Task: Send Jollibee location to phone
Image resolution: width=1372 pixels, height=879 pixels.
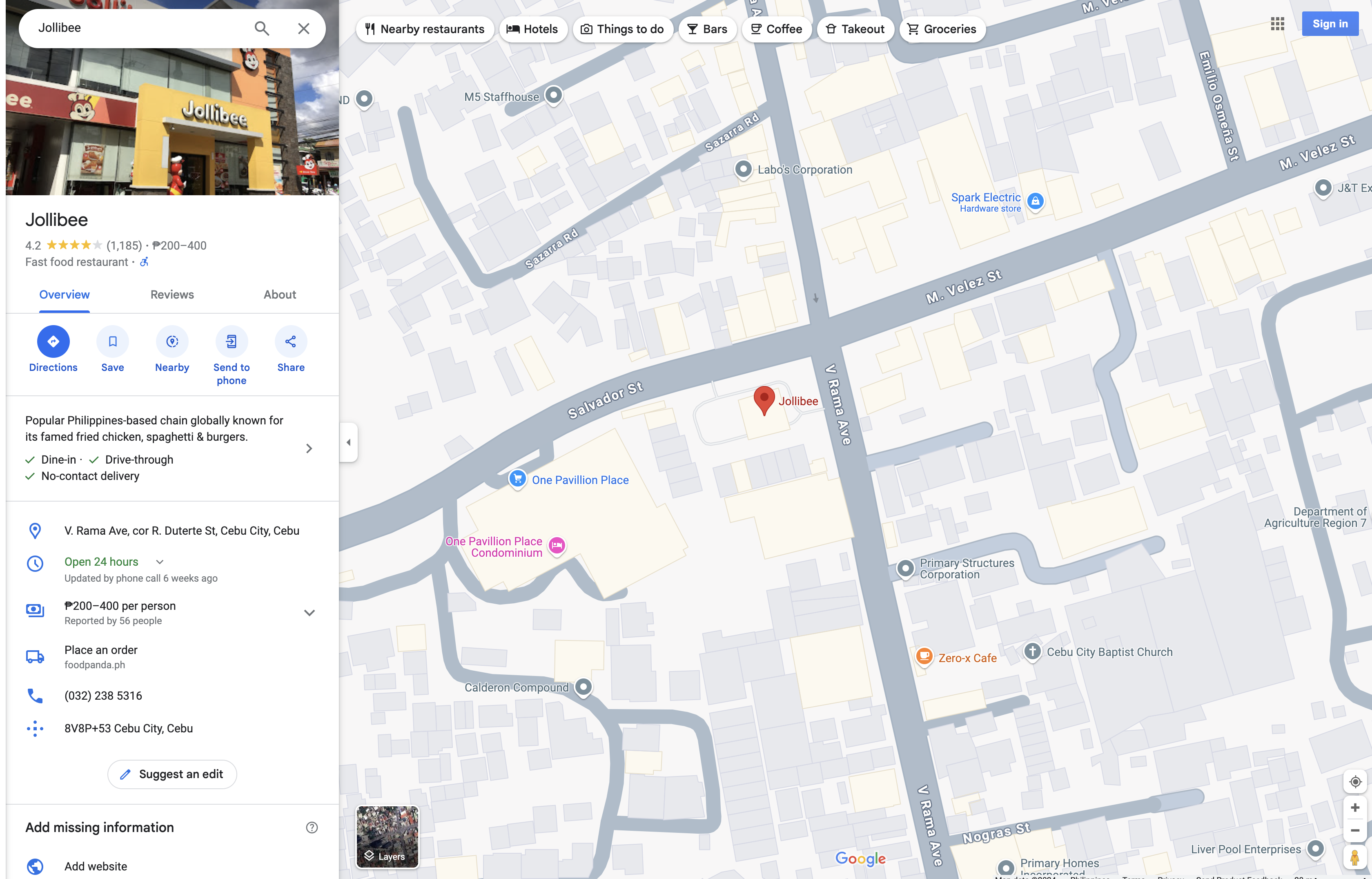Action: [231, 356]
